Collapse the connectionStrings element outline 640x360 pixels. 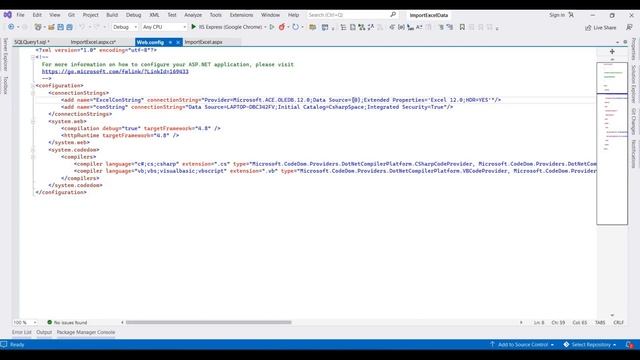33,93
